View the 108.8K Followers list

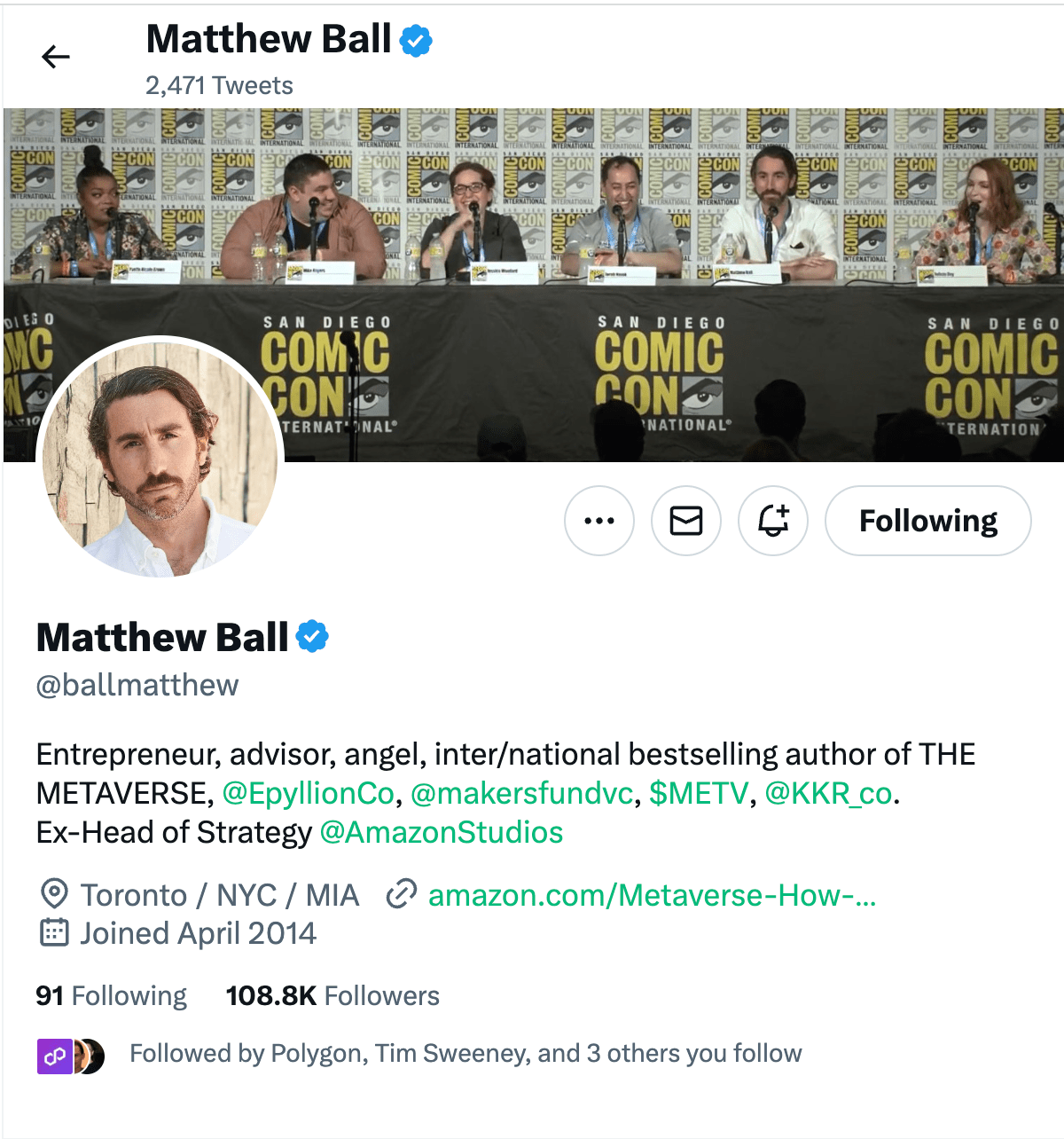click(x=332, y=996)
